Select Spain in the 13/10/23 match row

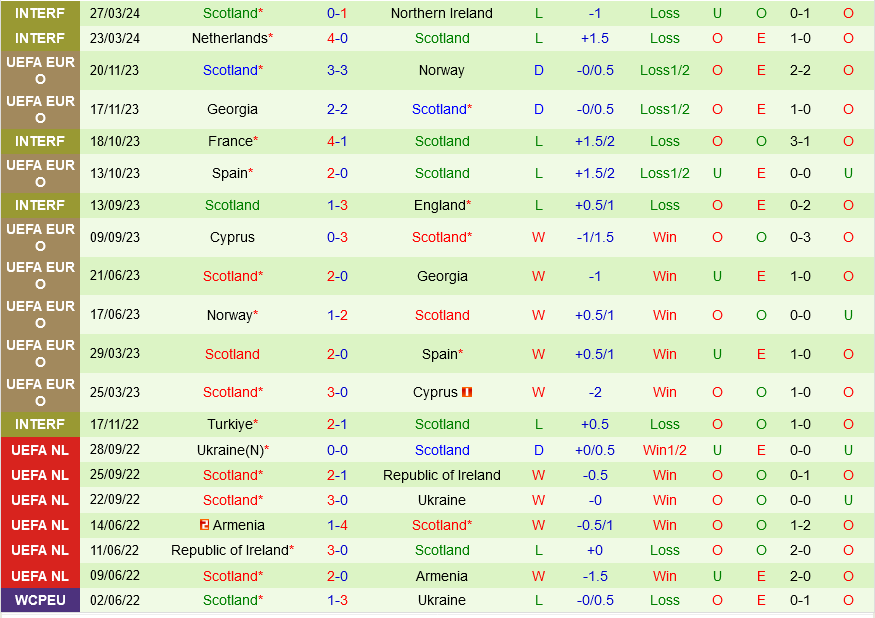pos(229,173)
